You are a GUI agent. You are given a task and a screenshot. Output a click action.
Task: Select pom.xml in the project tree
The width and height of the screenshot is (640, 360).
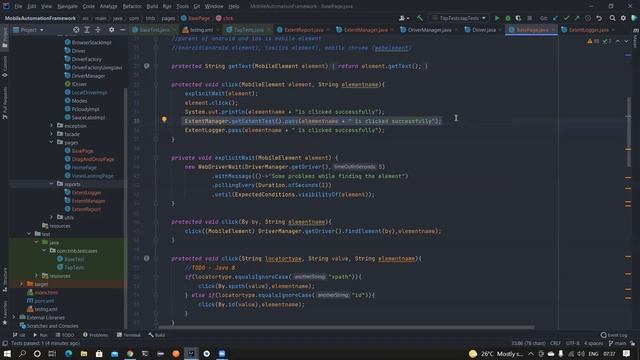point(44,301)
